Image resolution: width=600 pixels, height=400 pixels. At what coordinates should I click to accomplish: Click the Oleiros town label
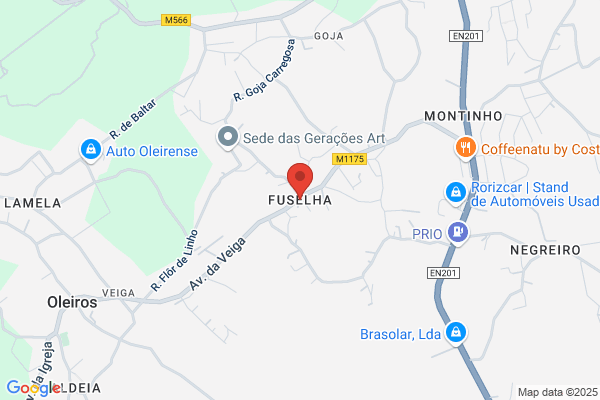72,302
